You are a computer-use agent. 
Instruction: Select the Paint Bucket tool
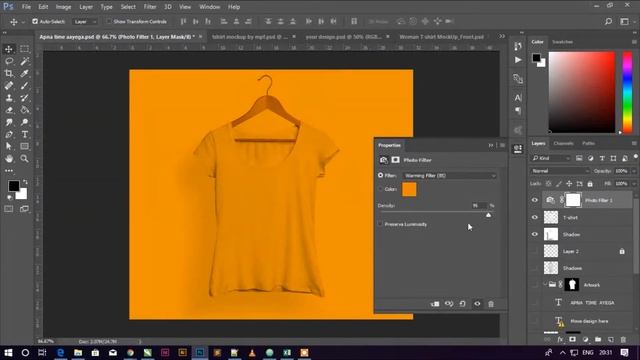(24, 110)
